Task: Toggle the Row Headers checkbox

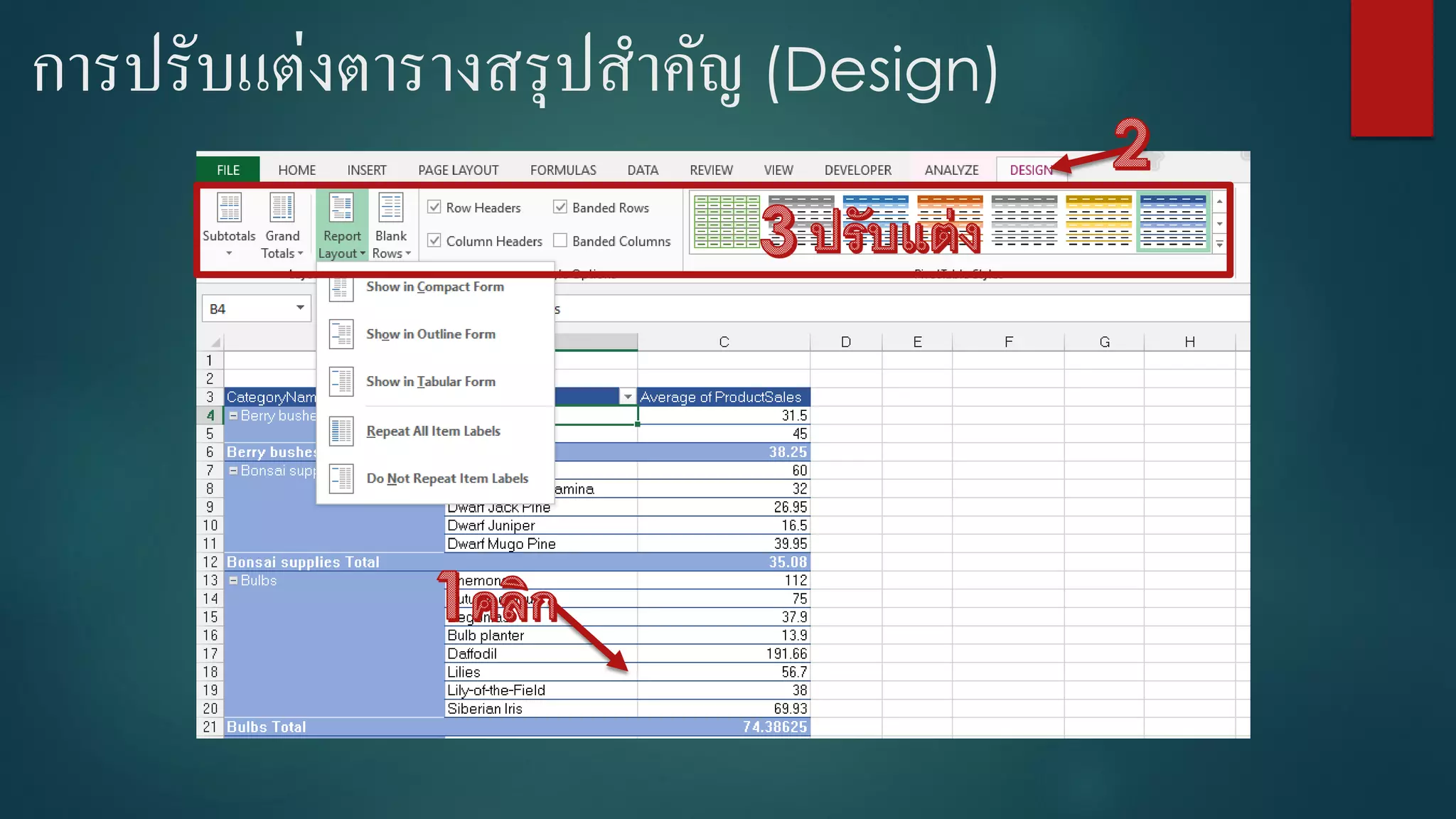Action: pos(434,207)
